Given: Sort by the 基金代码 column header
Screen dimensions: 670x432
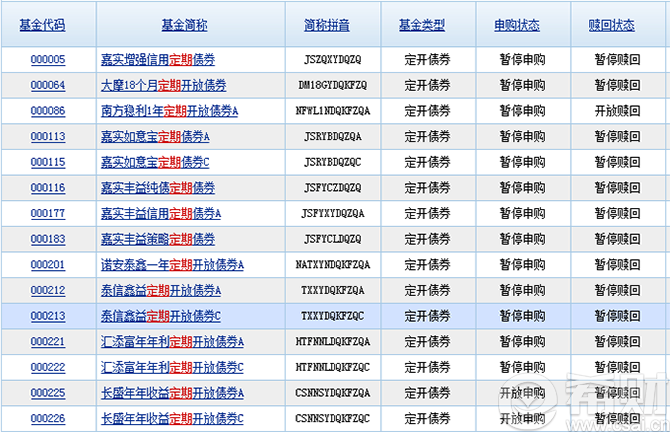Looking at the screenshot, I should [x=42, y=25].
